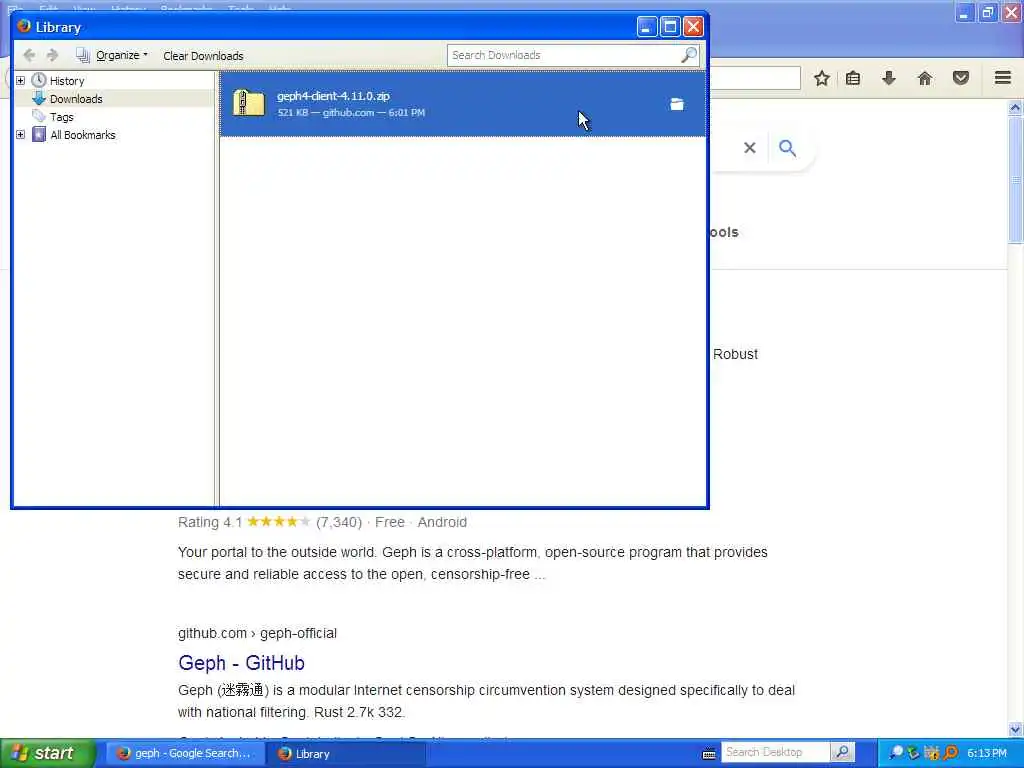Viewport: 1024px width, 768px height.
Task: Click the geph4-client zip file icon
Action: (249, 103)
